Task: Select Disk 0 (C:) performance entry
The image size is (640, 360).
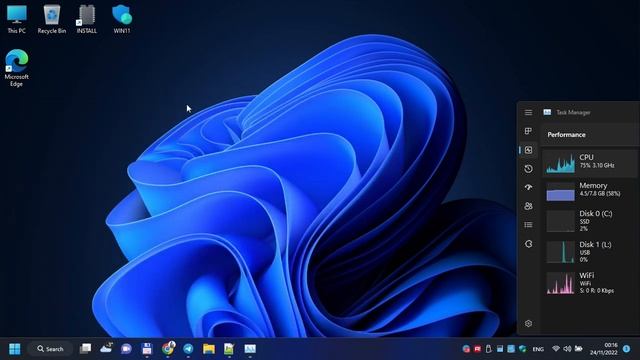Action: (590, 221)
